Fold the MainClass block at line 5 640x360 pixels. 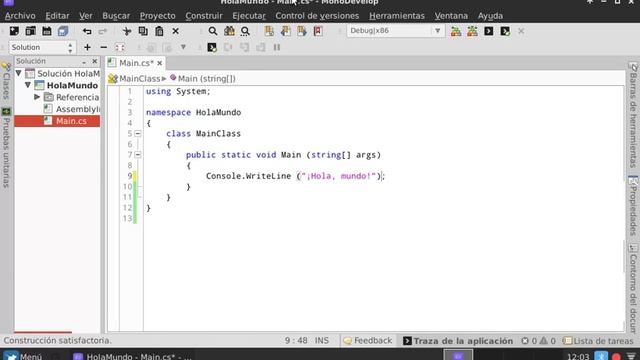pos(138,133)
